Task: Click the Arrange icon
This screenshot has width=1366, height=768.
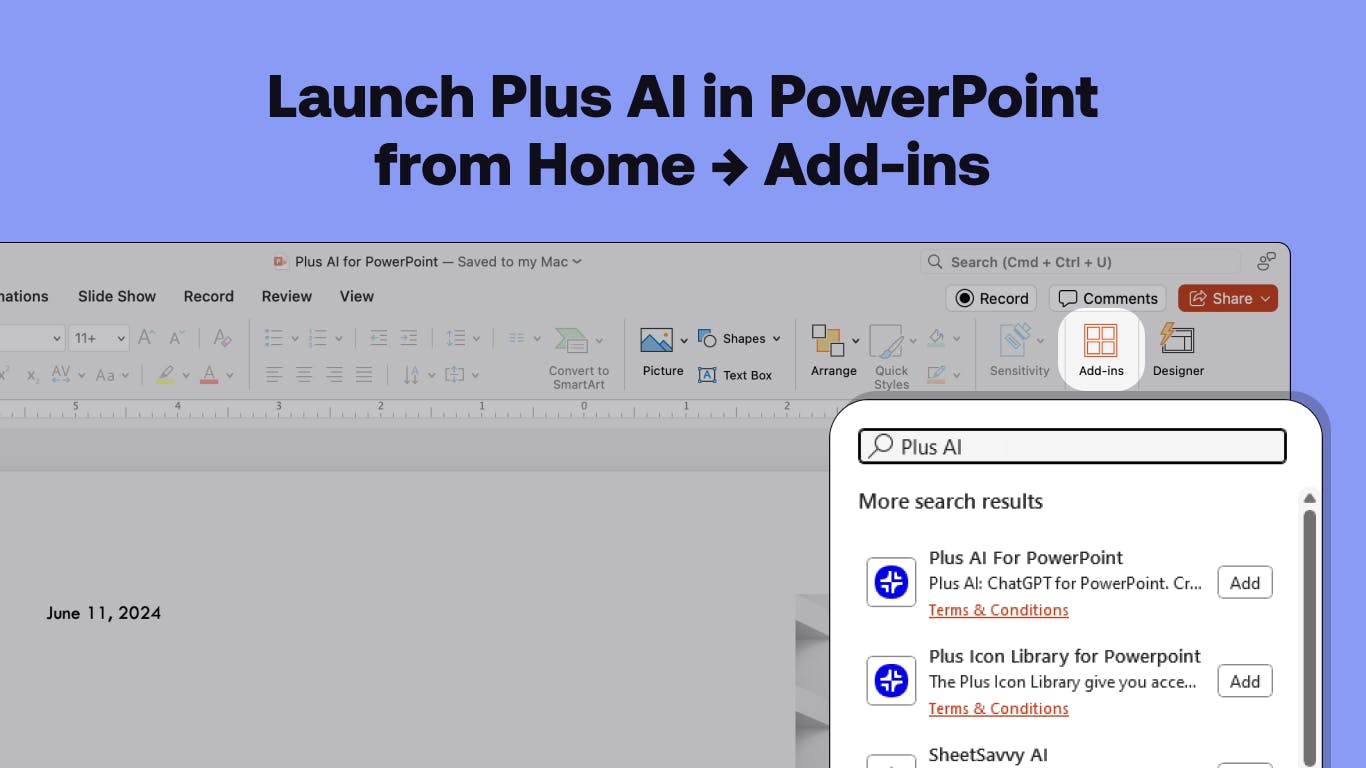Action: [827, 341]
